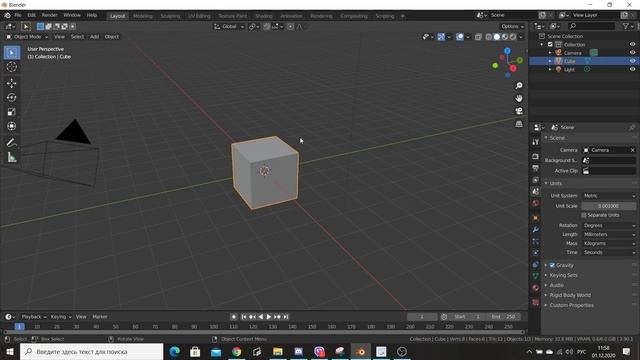
Task: Open the Time Seconds dropdown
Action: click(609, 253)
